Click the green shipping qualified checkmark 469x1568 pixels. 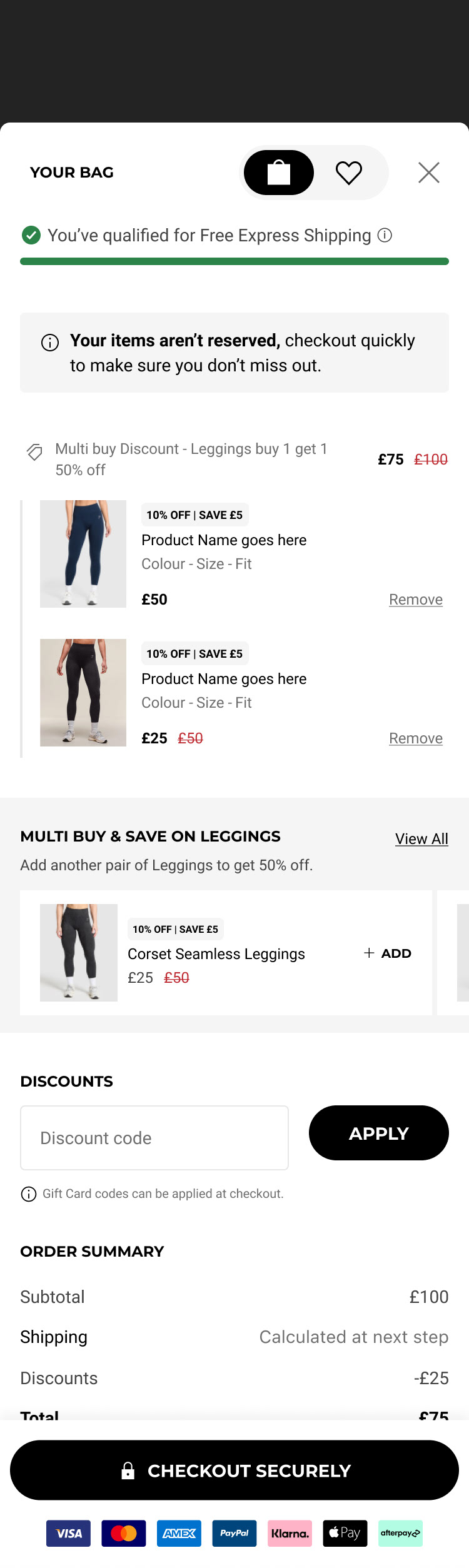(x=31, y=235)
